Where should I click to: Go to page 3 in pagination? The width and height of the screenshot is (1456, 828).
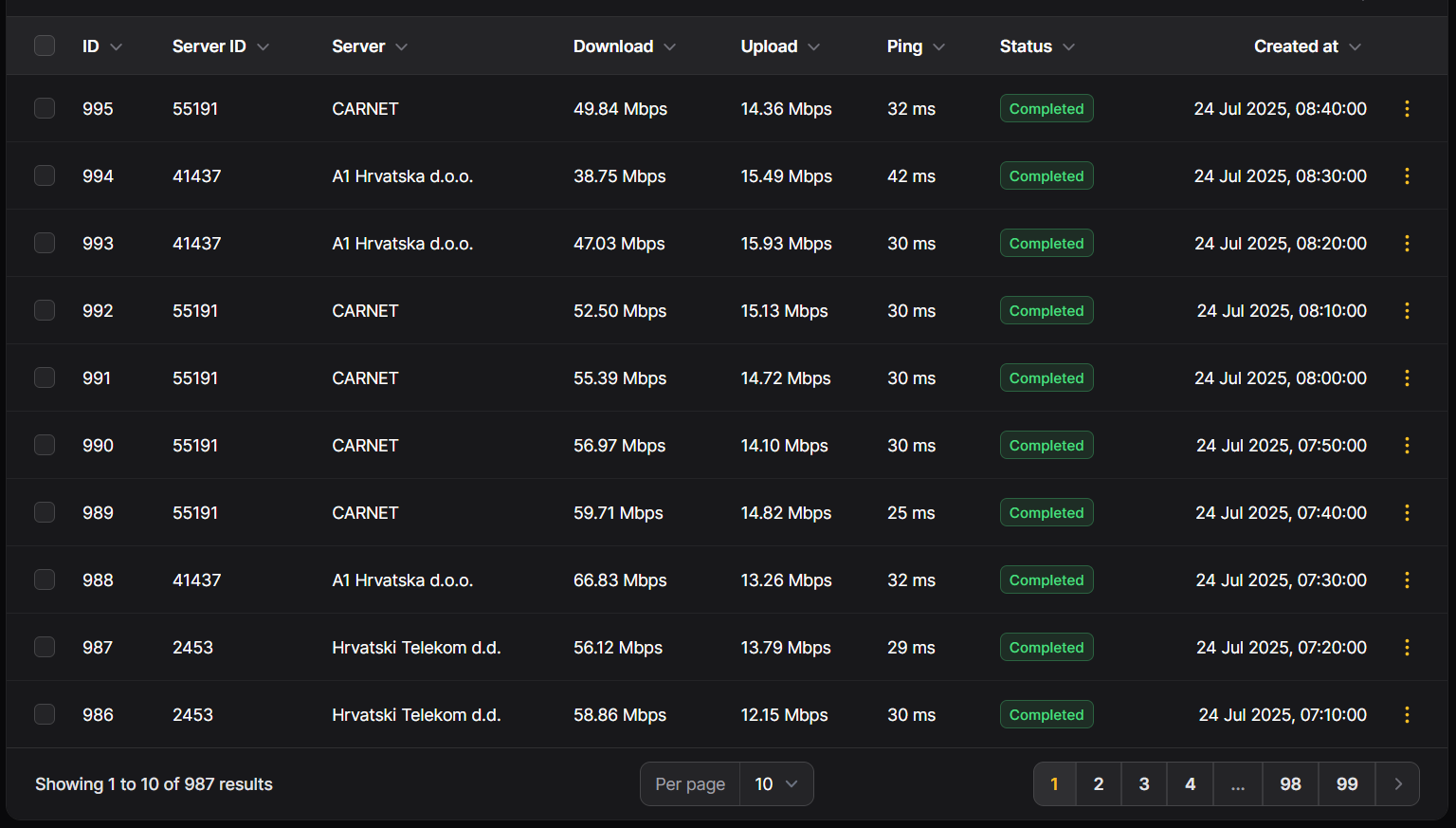[1144, 784]
